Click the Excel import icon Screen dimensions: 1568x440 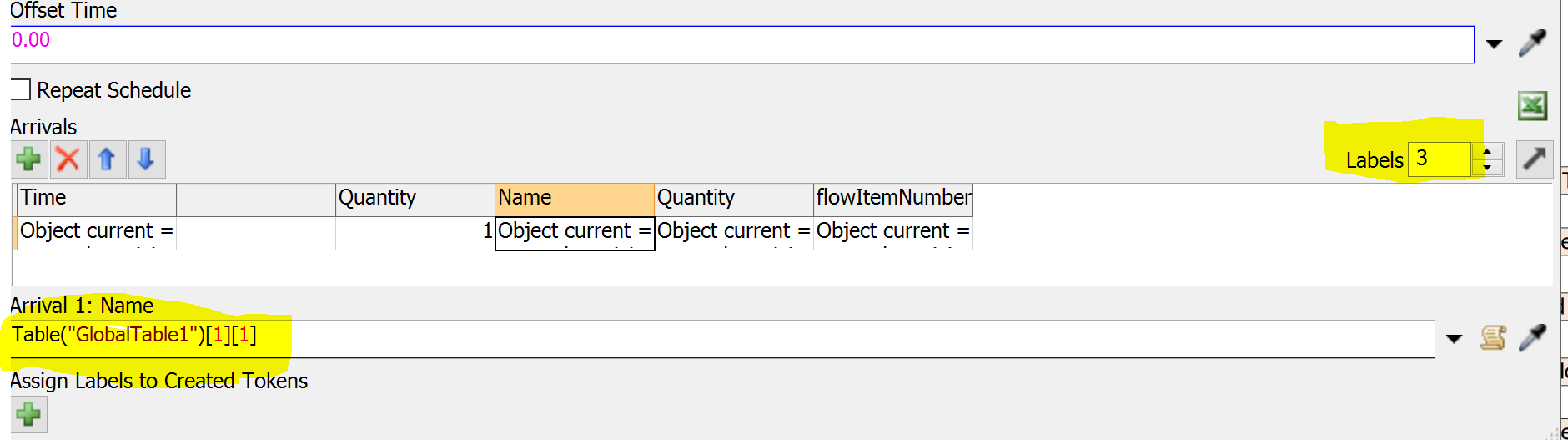[1532, 106]
